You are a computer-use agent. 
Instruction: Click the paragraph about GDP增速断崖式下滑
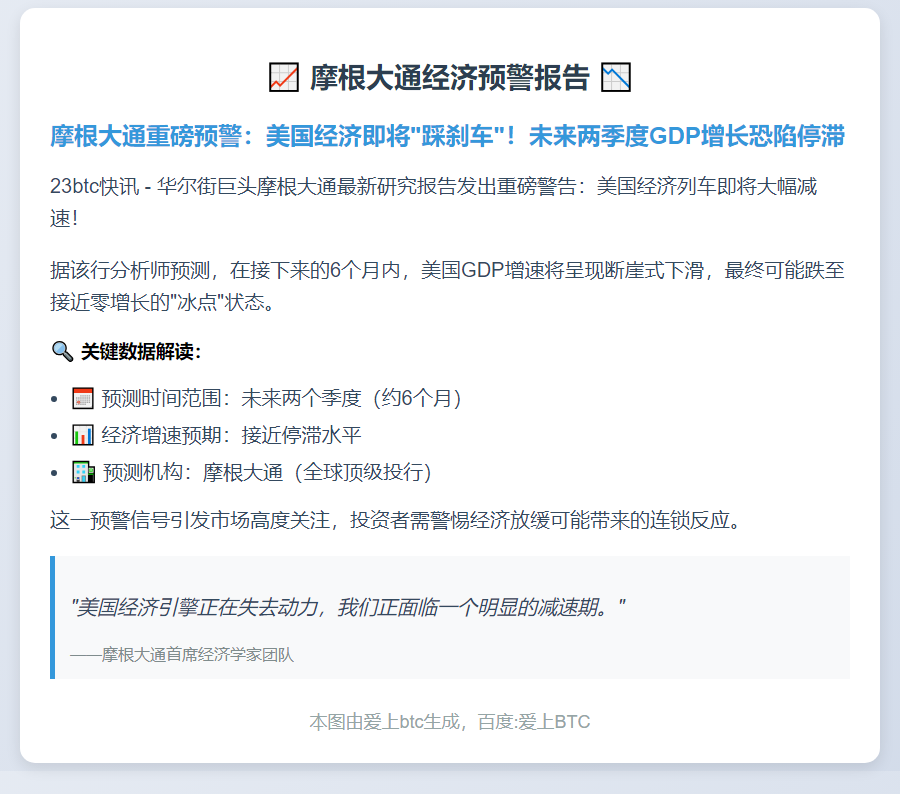point(447,285)
